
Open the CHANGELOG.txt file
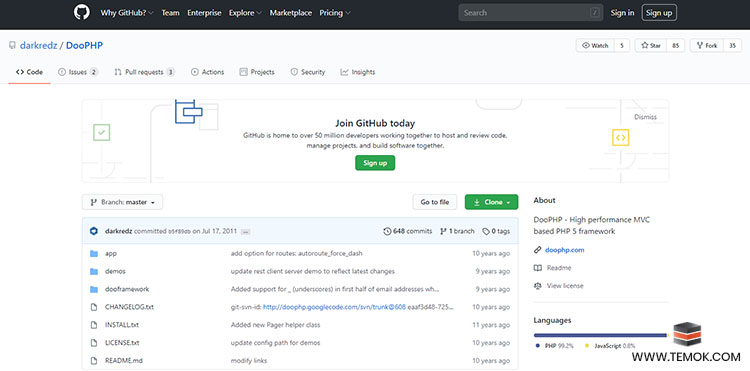pyautogui.click(x=129, y=307)
